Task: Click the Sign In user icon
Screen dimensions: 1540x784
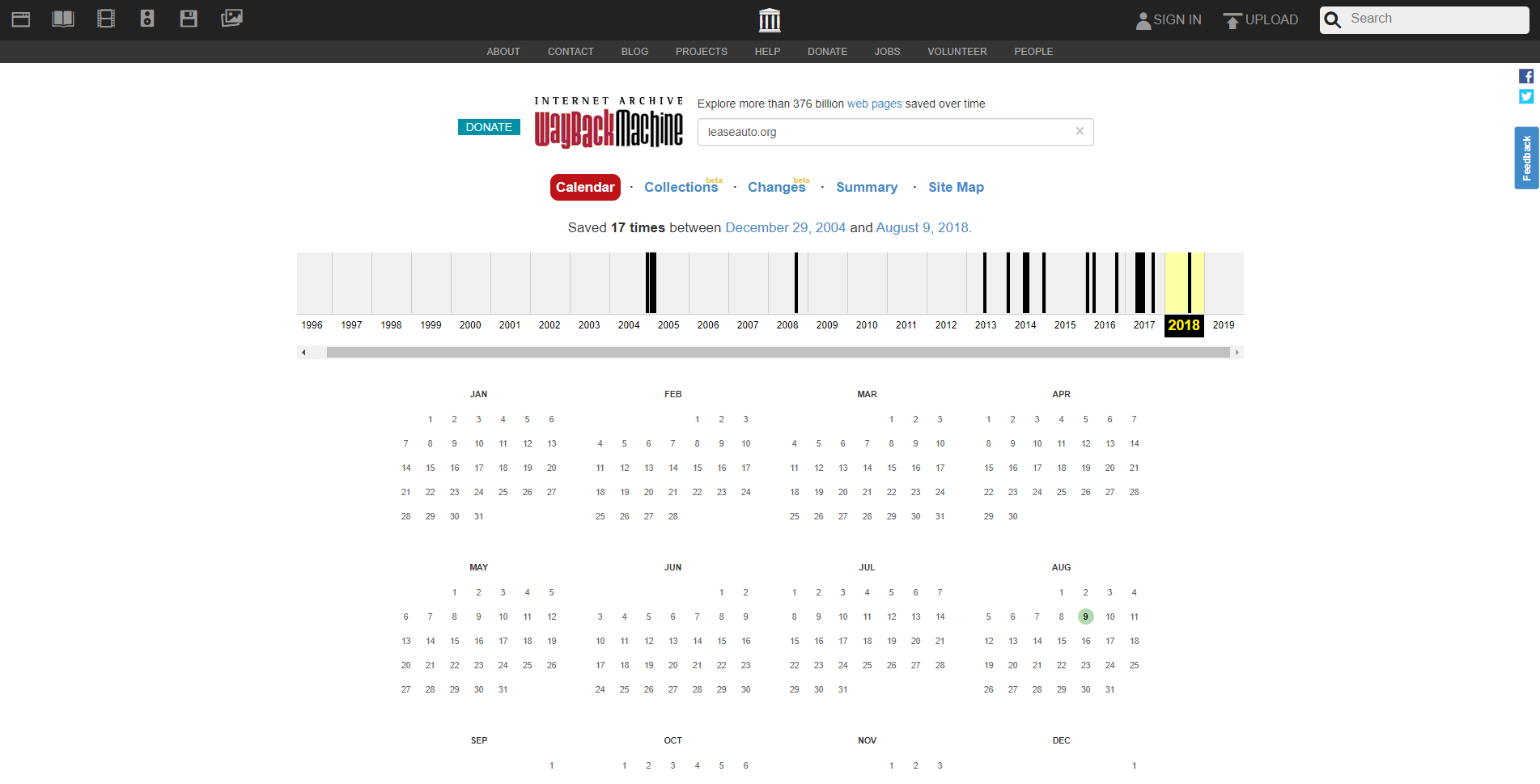Action: [x=1143, y=21]
